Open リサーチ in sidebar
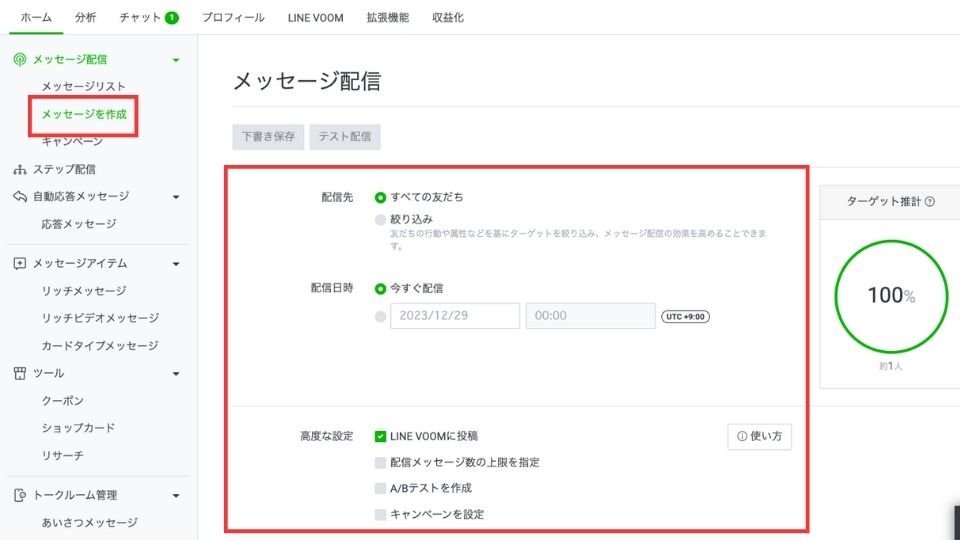Image resolution: width=960 pixels, height=540 pixels. coord(62,456)
